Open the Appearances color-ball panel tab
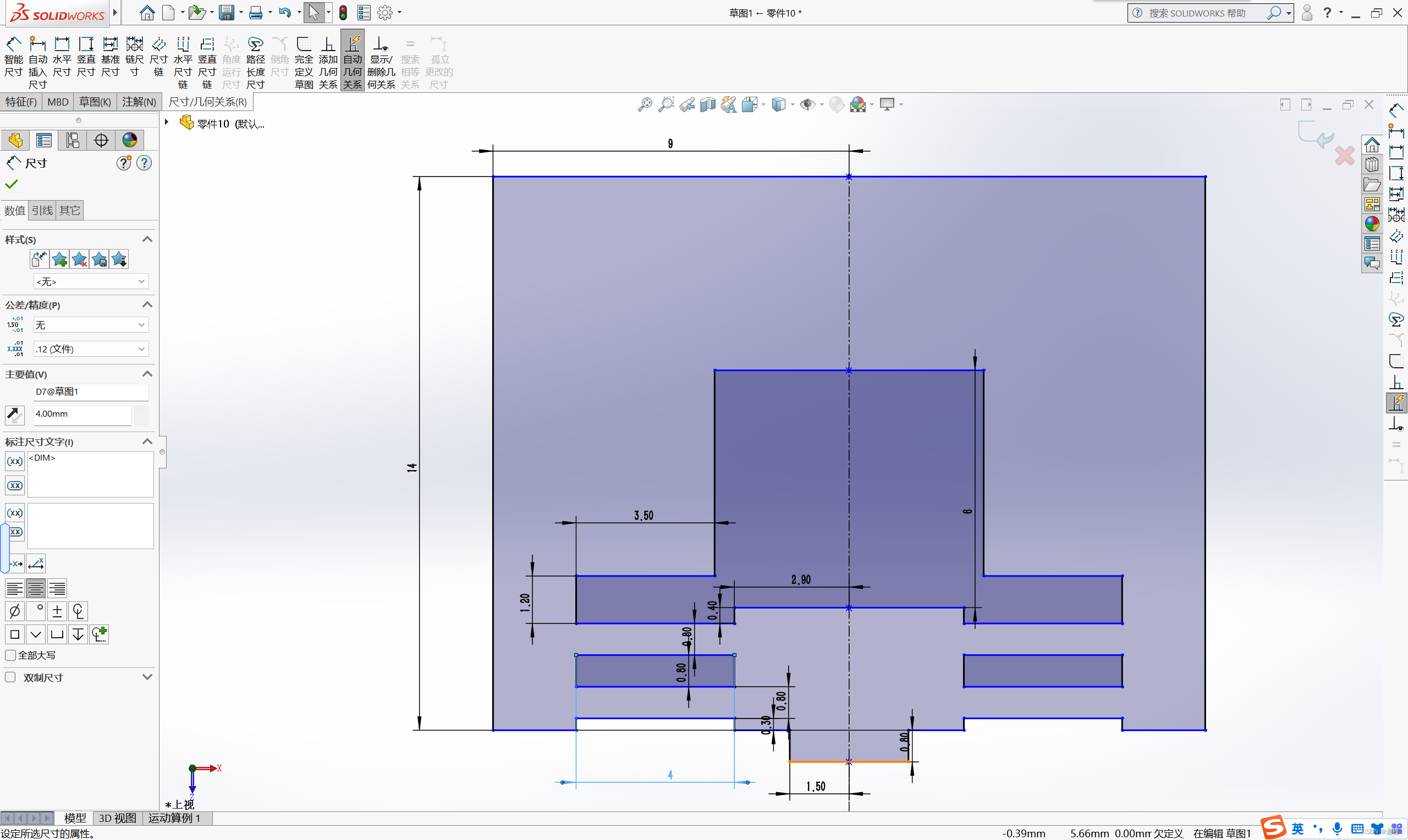Viewport: 1408px width, 840px height. point(130,140)
